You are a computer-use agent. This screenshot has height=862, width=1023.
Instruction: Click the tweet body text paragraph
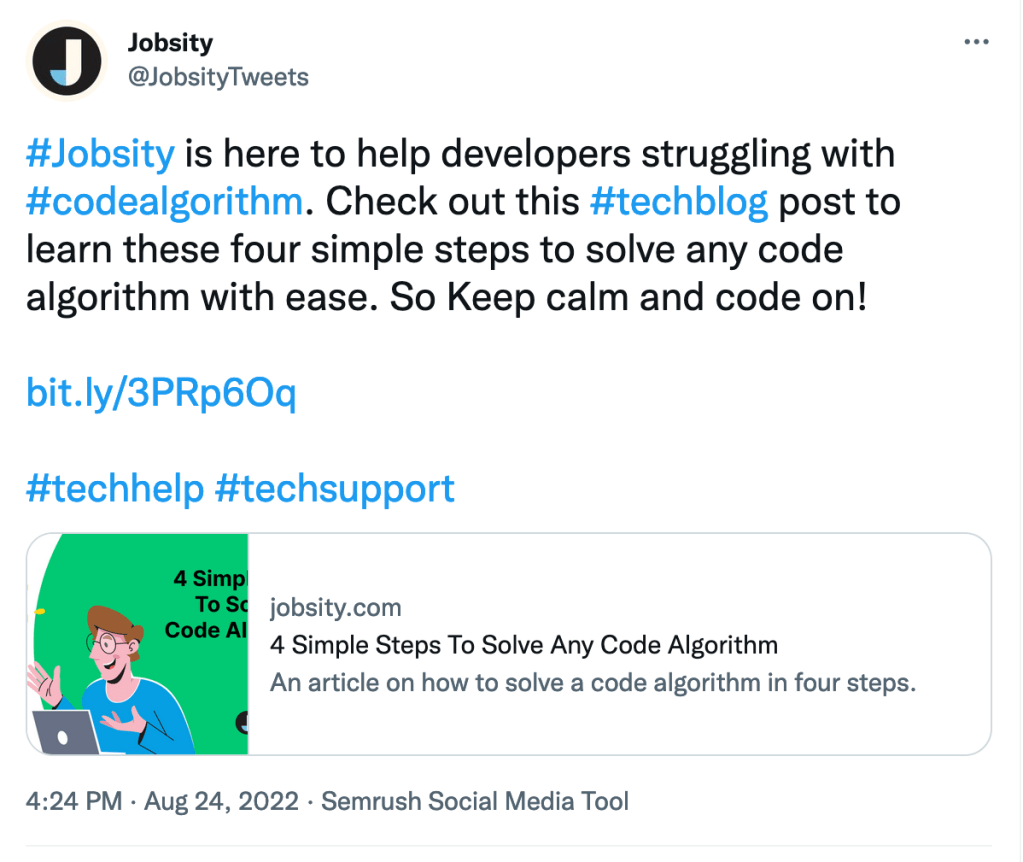coord(450,250)
